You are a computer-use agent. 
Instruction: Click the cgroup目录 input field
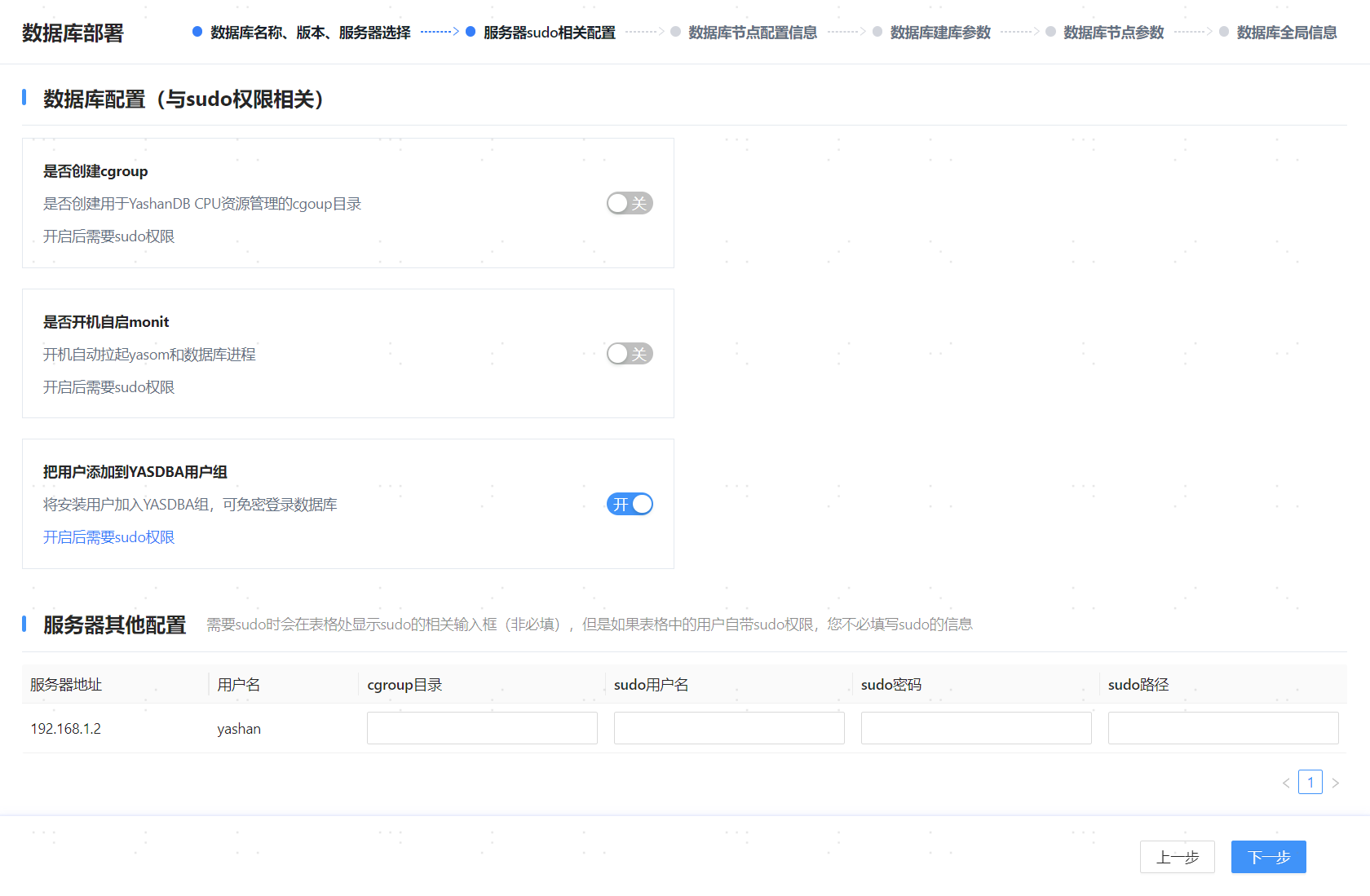pyautogui.click(x=482, y=728)
